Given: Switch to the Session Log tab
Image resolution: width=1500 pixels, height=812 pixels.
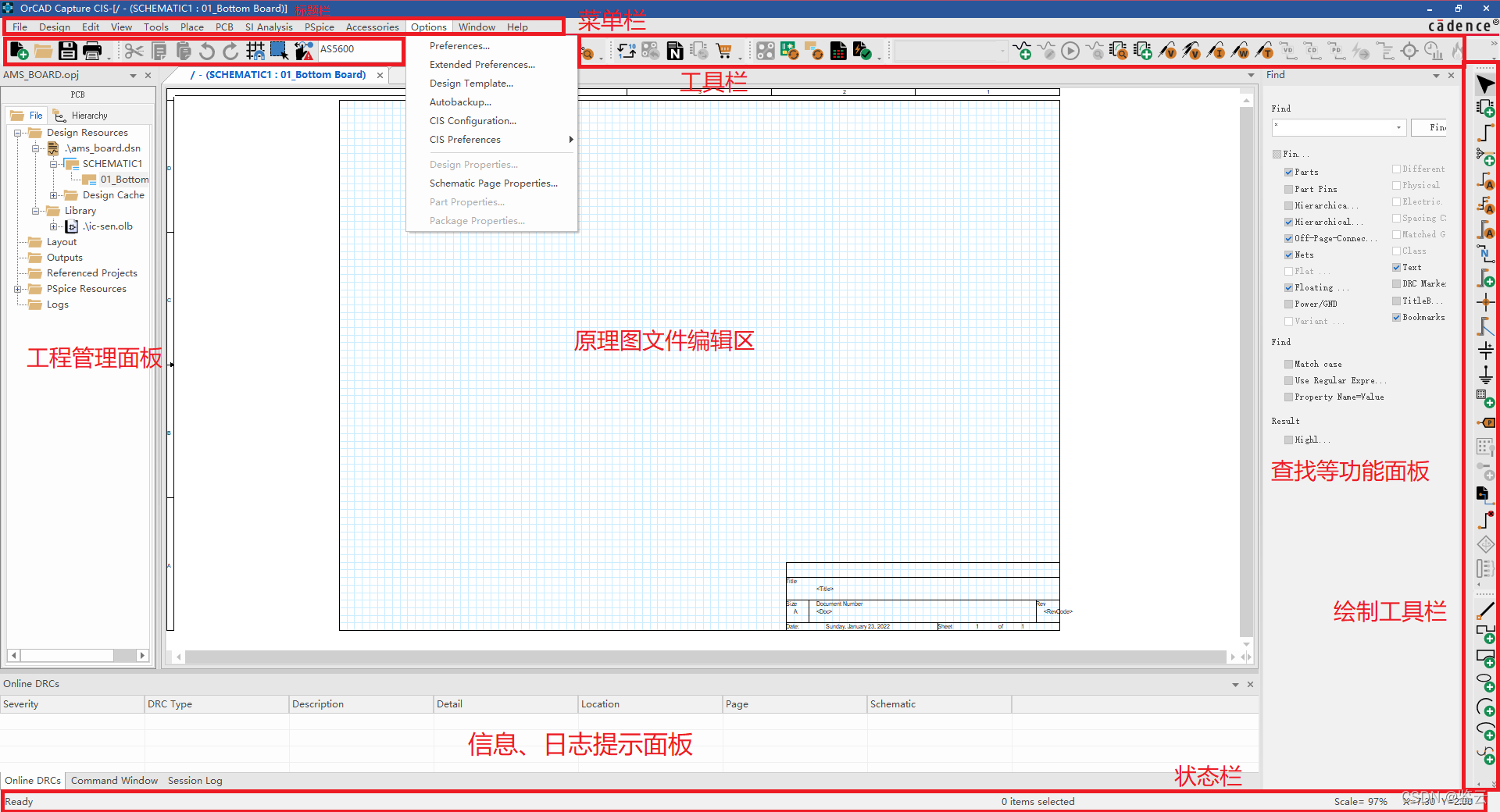Looking at the screenshot, I should [195, 780].
